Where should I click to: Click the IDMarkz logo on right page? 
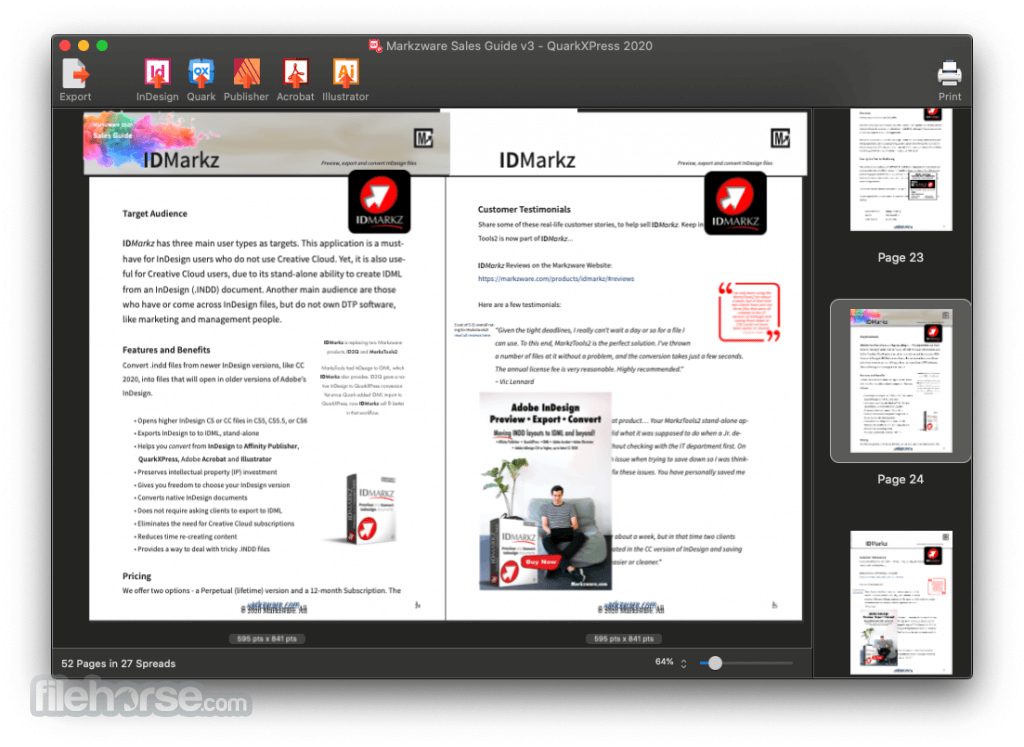click(735, 202)
